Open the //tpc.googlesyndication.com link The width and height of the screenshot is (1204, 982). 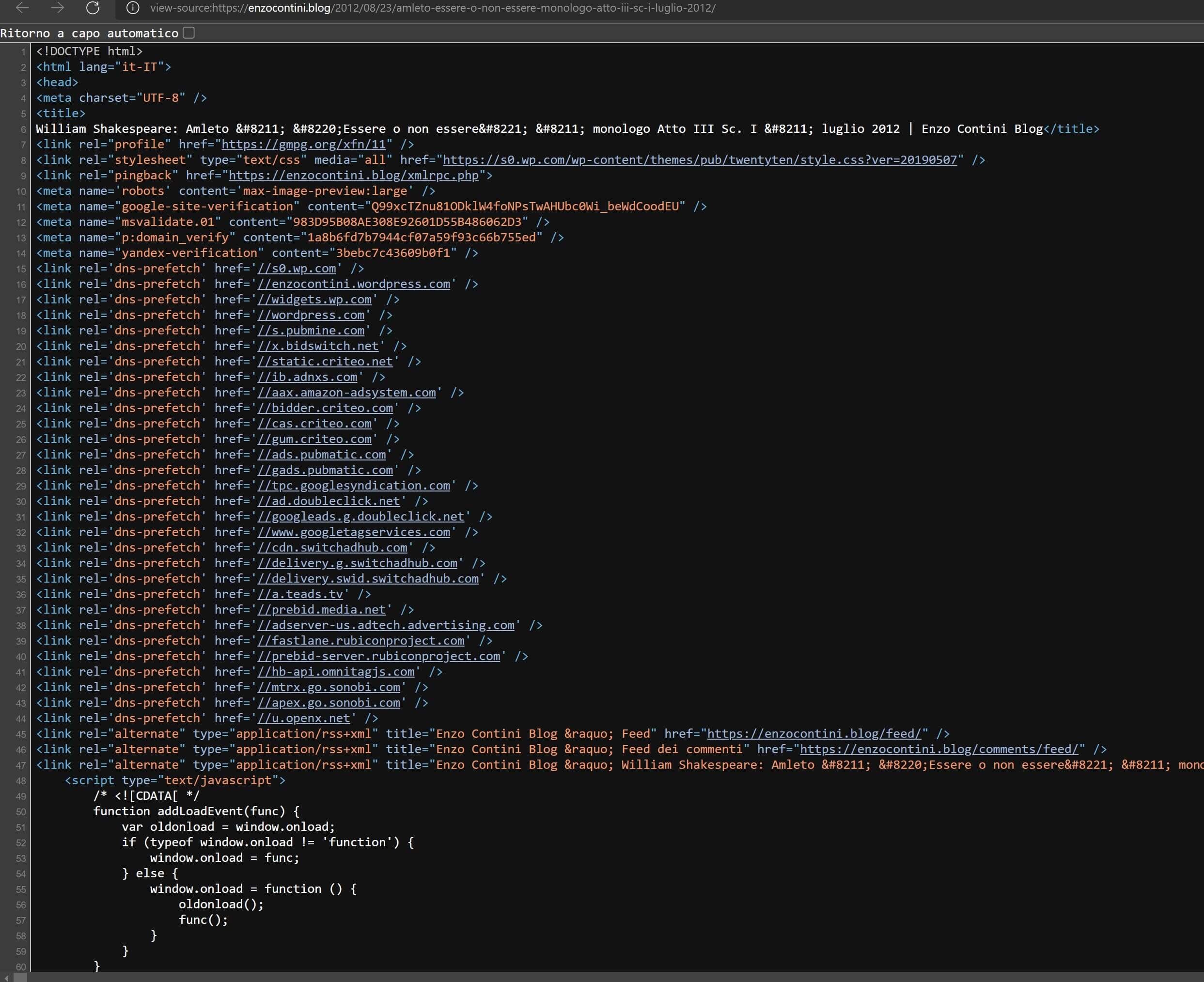tap(354, 485)
